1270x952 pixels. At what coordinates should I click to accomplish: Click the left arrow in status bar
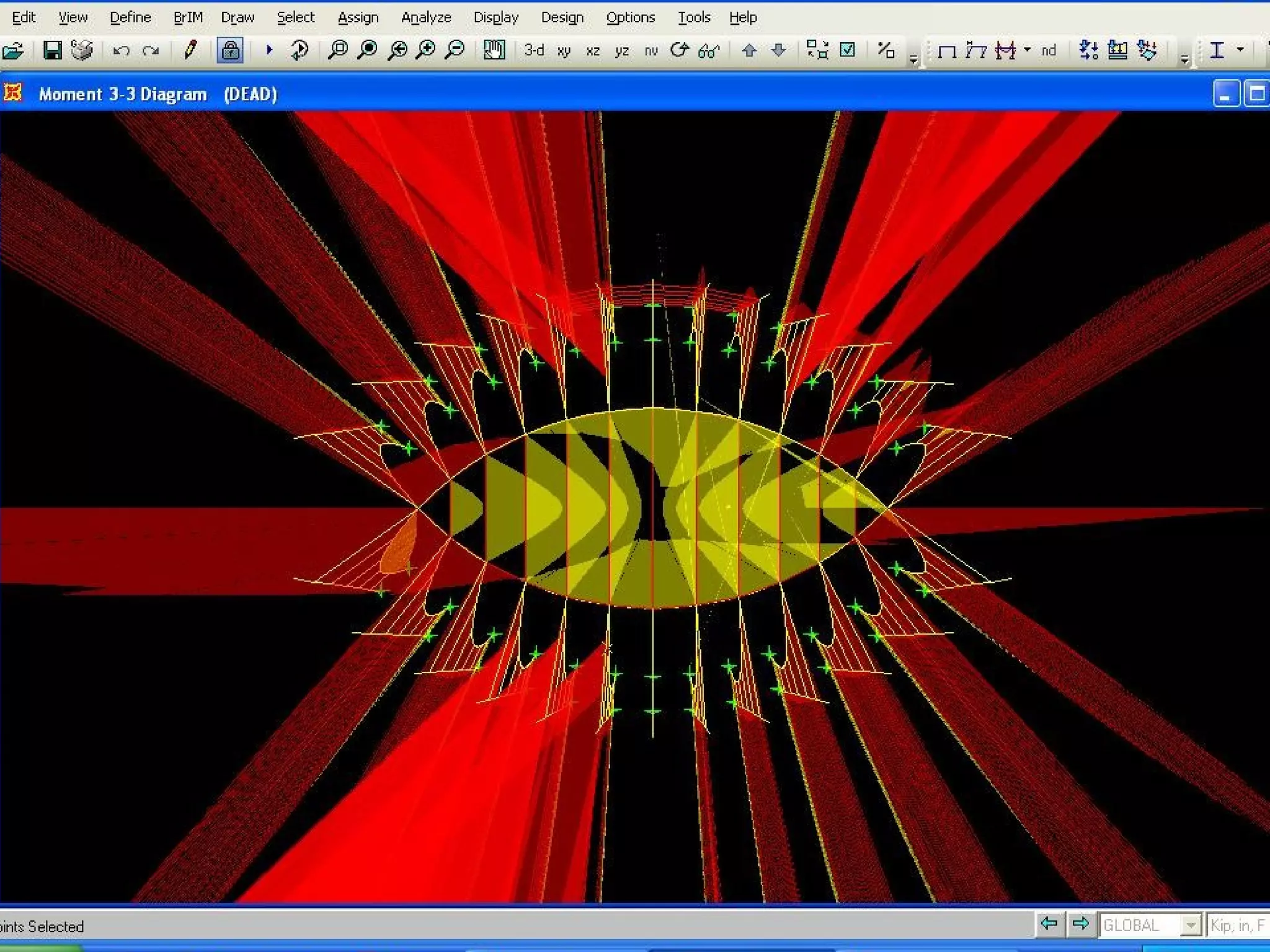[x=1049, y=924]
